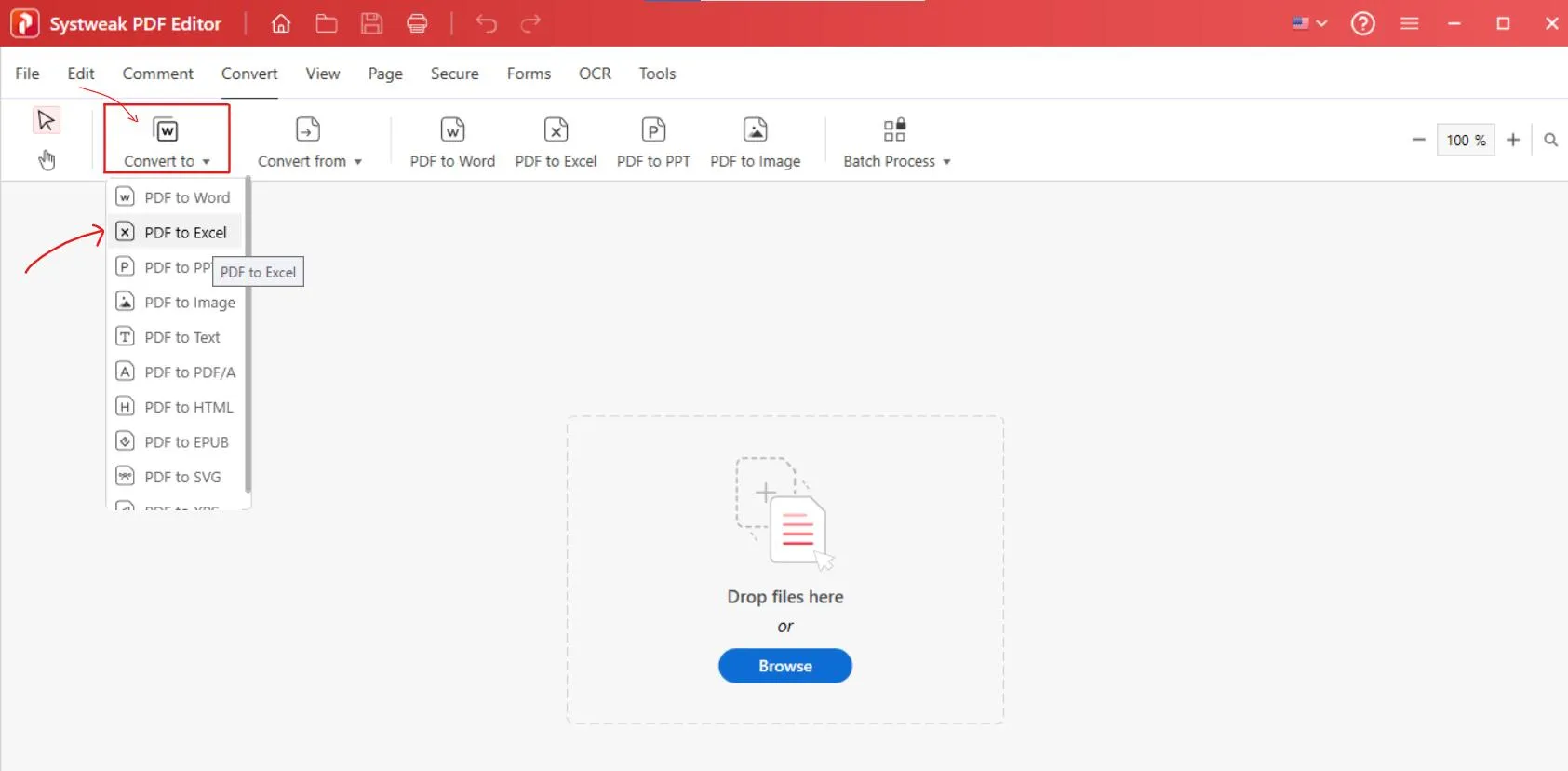The image size is (1568, 771).
Task: Open the language flag dropdown
Action: coord(1308,23)
